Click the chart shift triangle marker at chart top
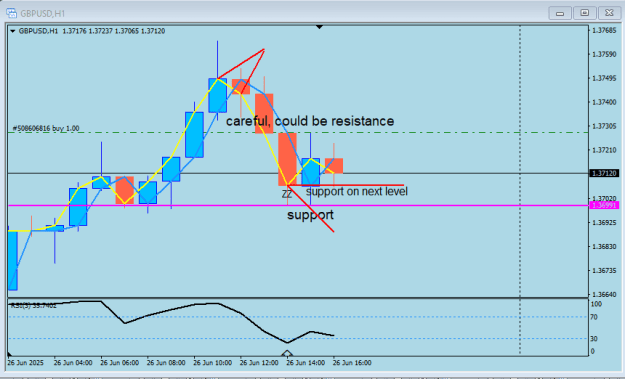The image size is (625, 379). click(319, 27)
